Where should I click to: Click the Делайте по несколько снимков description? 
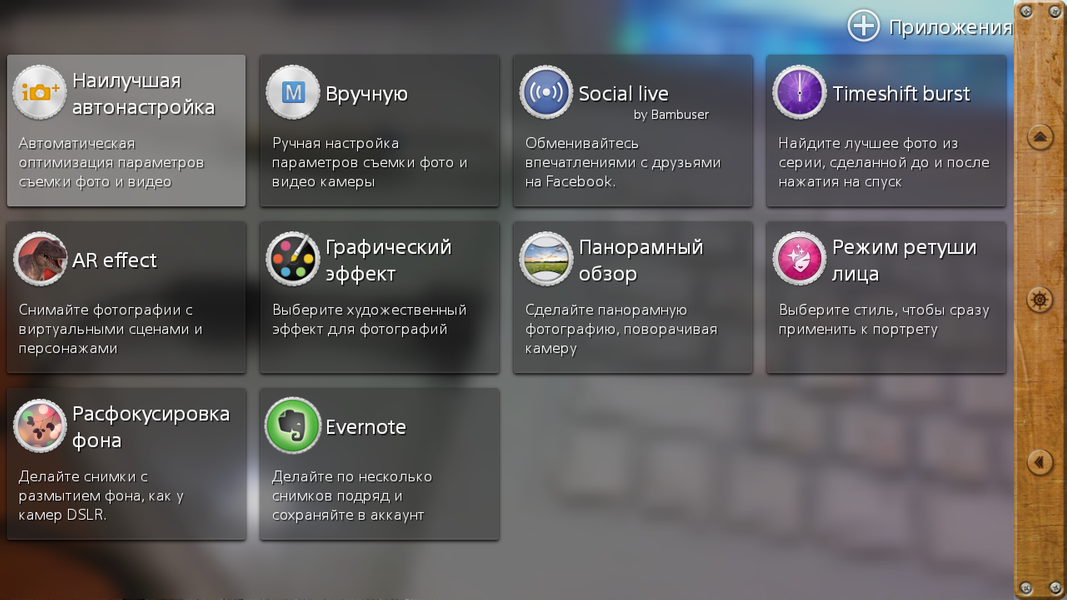pyautogui.click(x=352, y=496)
